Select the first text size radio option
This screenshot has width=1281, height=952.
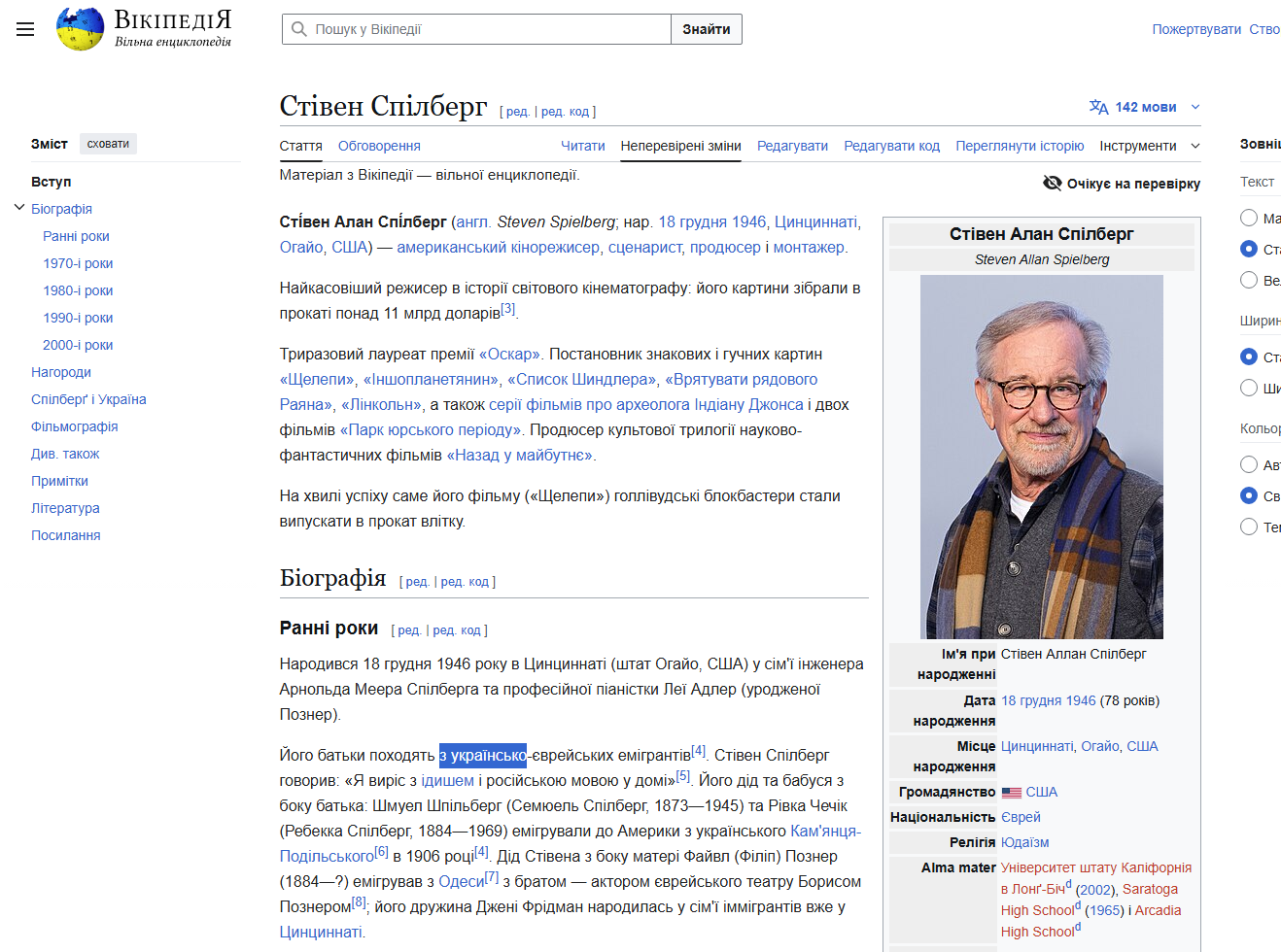tap(1249, 218)
